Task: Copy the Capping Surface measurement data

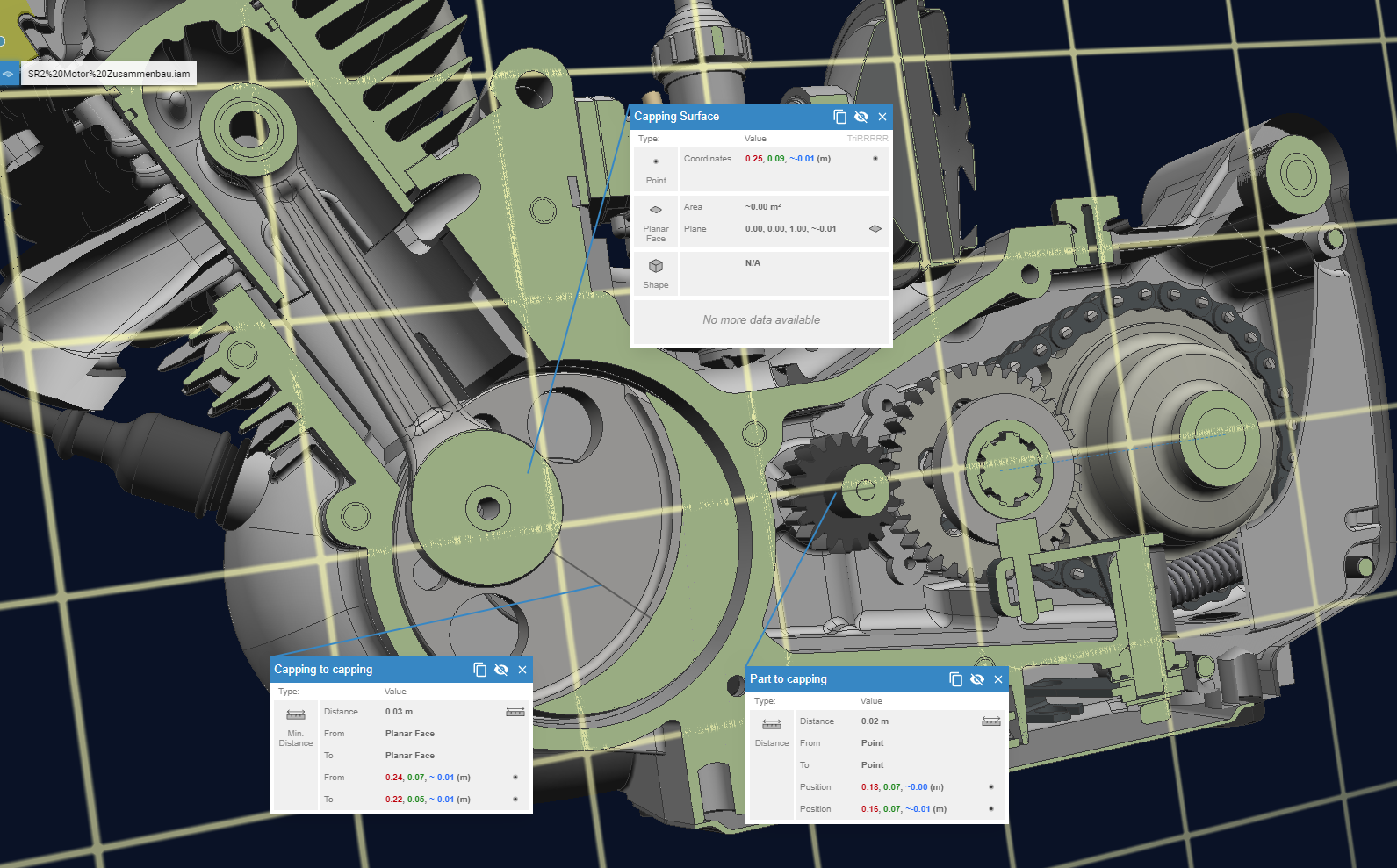Action: point(839,117)
